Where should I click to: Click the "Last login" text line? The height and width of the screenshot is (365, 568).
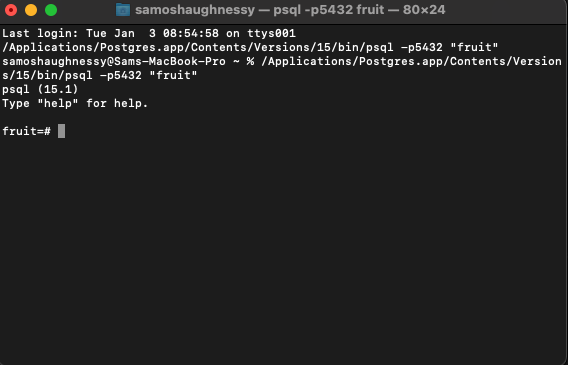click(x=149, y=33)
